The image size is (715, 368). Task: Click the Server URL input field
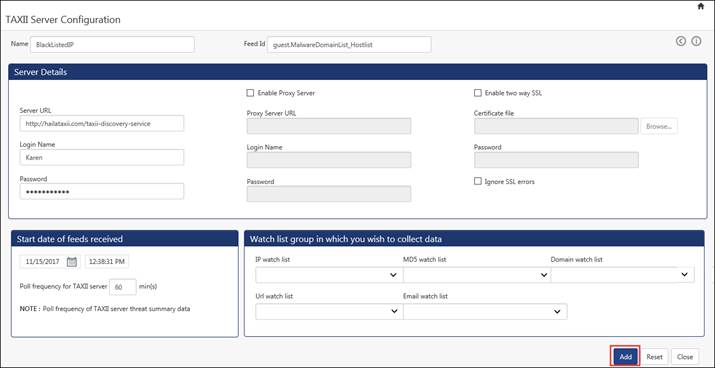point(102,124)
